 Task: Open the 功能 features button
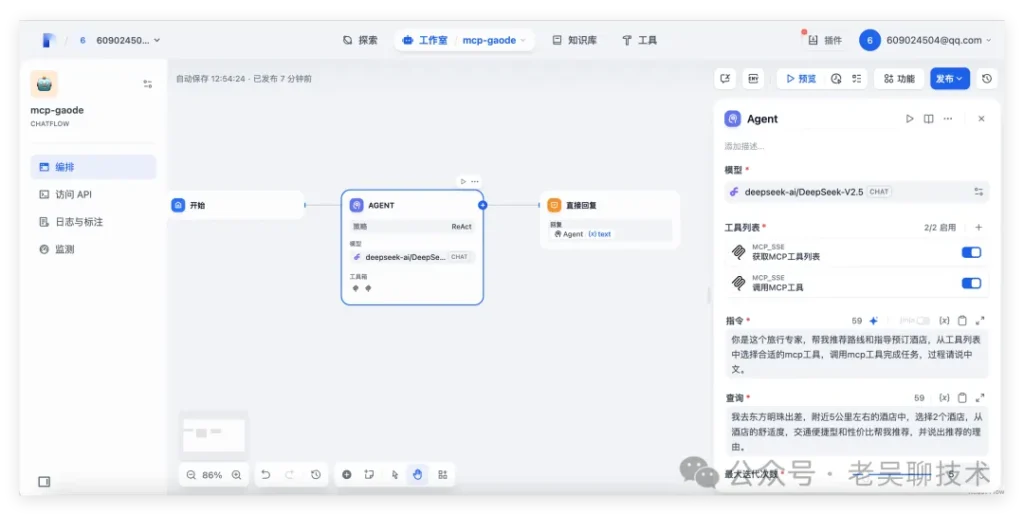898,79
